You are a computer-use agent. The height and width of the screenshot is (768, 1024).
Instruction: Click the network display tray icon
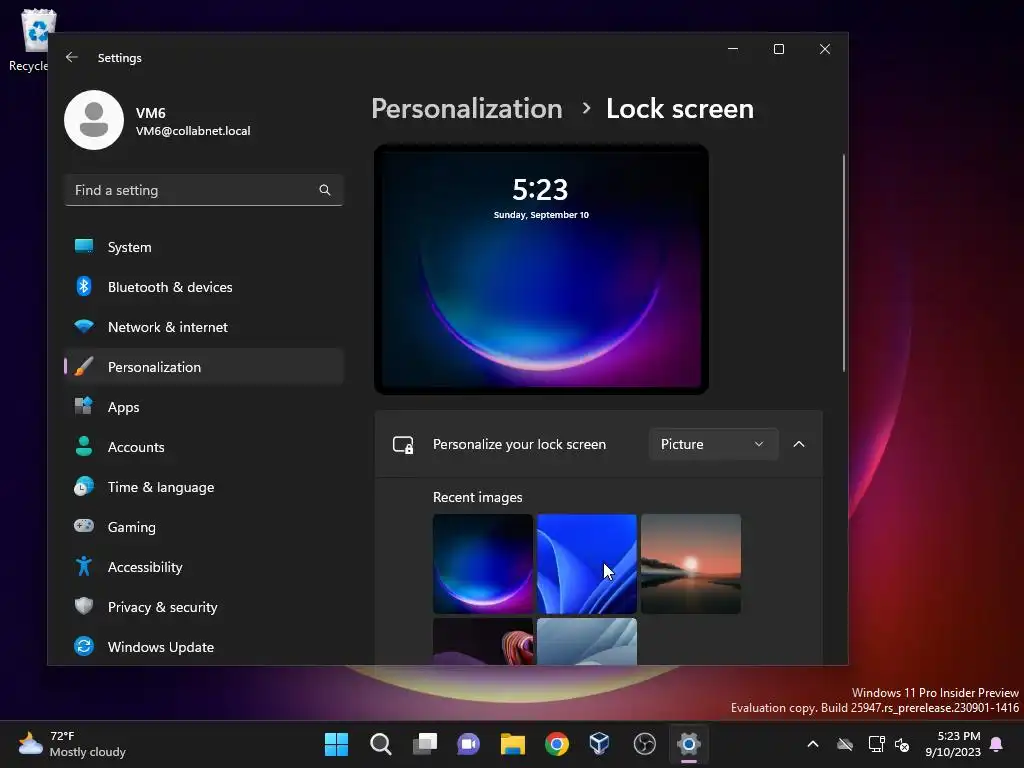coord(876,744)
